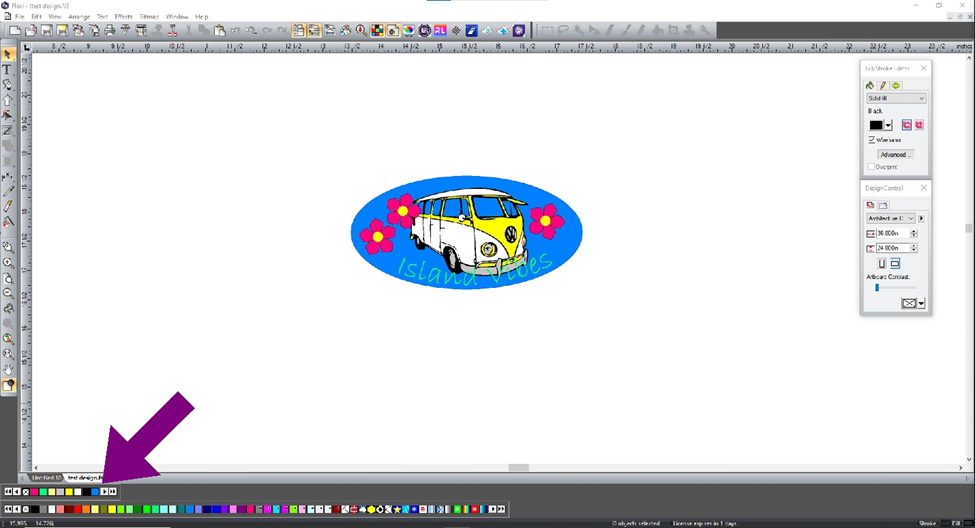The width and height of the screenshot is (975, 528).
Task: Choose the Select arrow tool
Action: [8, 55]
